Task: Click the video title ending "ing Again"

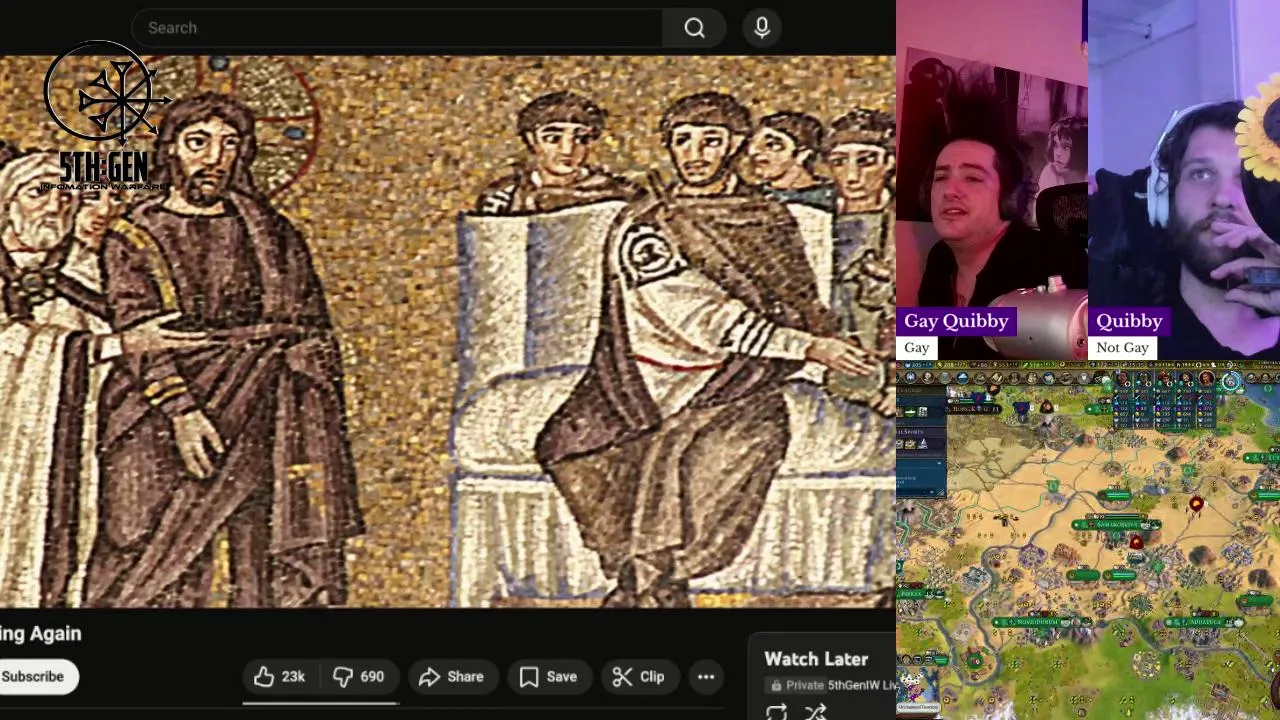Action: pos(41,634)
